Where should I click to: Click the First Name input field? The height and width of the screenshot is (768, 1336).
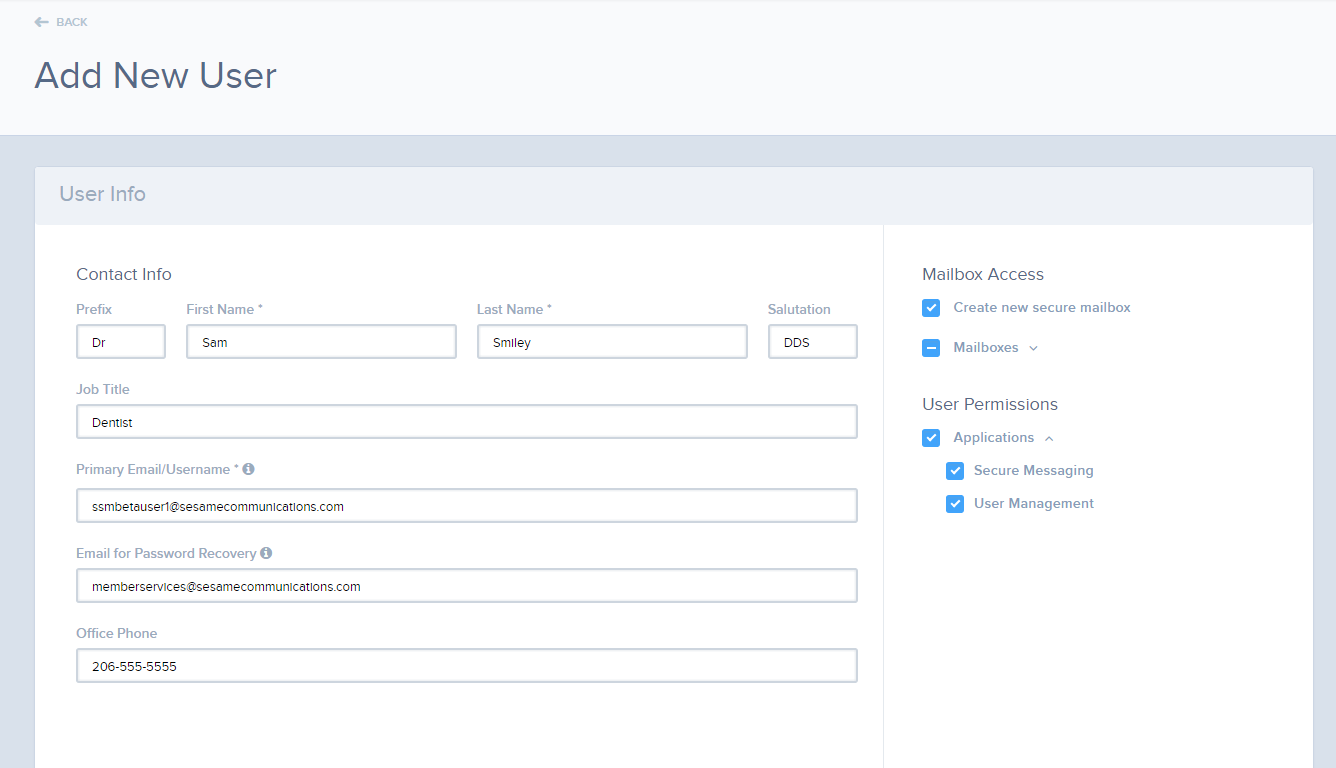[321, 342]
